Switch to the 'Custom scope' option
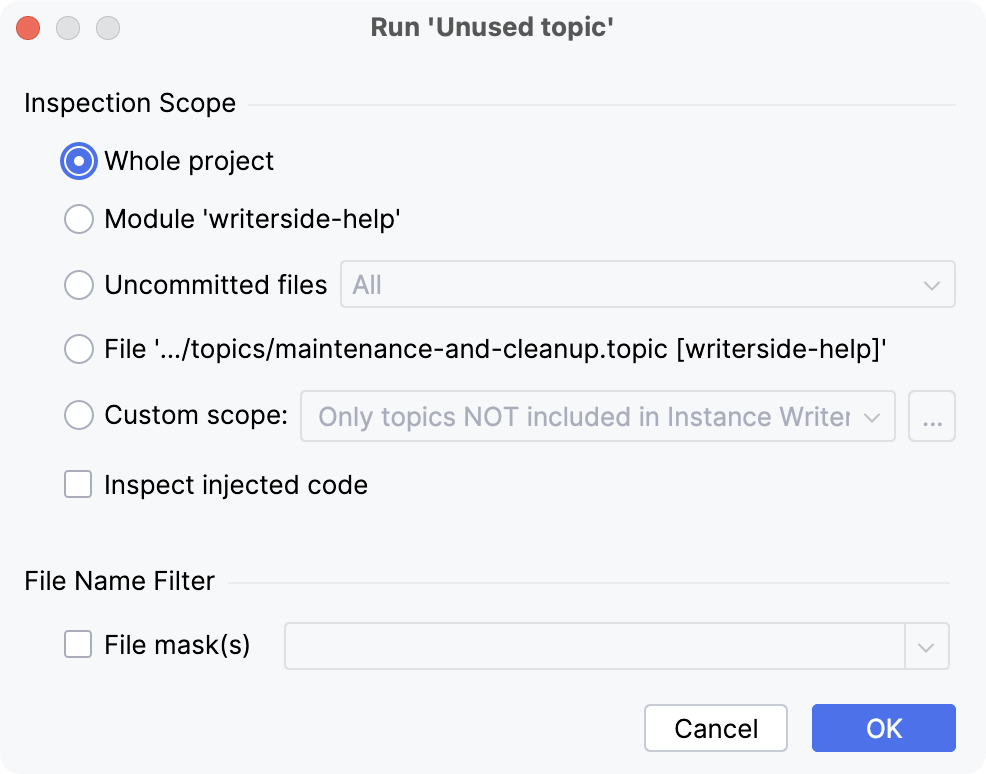This screenshot has width=986, height=774. pos(78,415)
